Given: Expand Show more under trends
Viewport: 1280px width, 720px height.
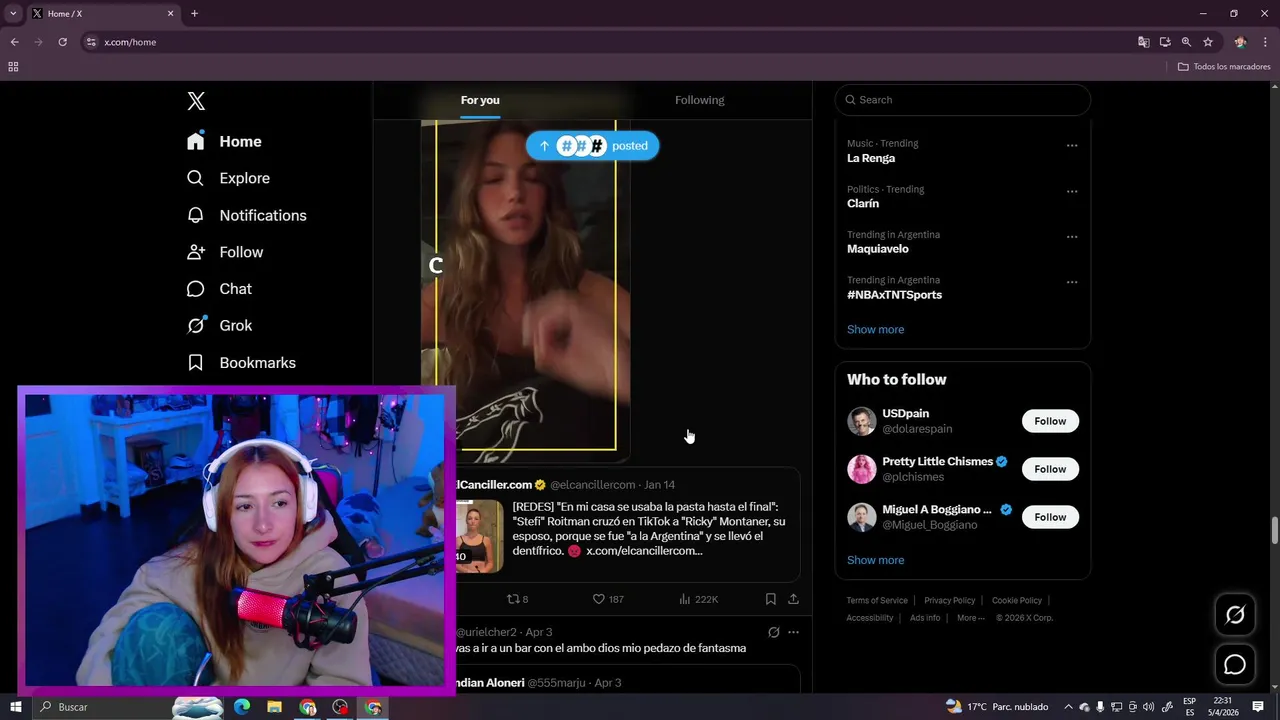Looking at the screenshot, I should click(875, 329).
